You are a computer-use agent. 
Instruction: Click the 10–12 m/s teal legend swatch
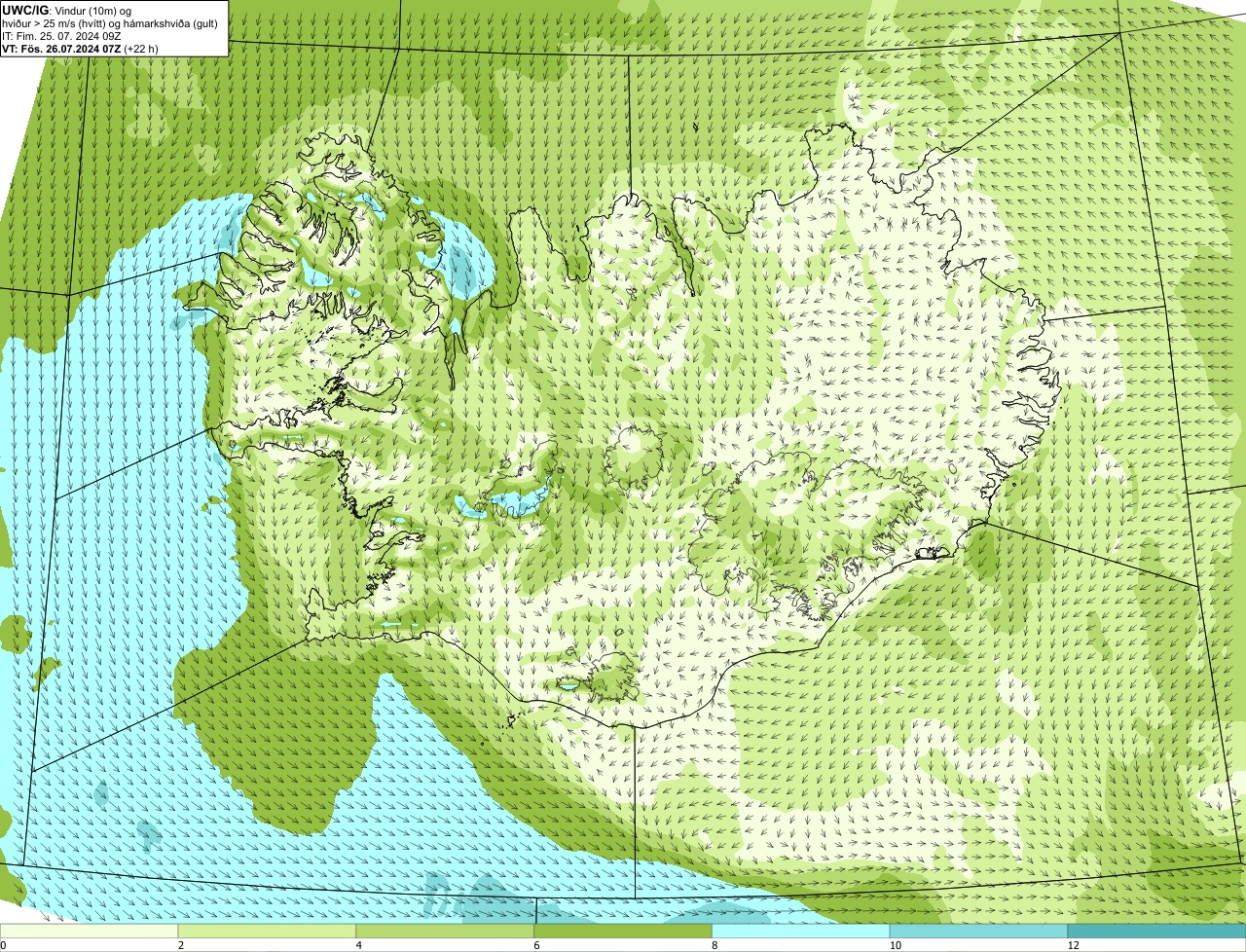pos(979,931)
